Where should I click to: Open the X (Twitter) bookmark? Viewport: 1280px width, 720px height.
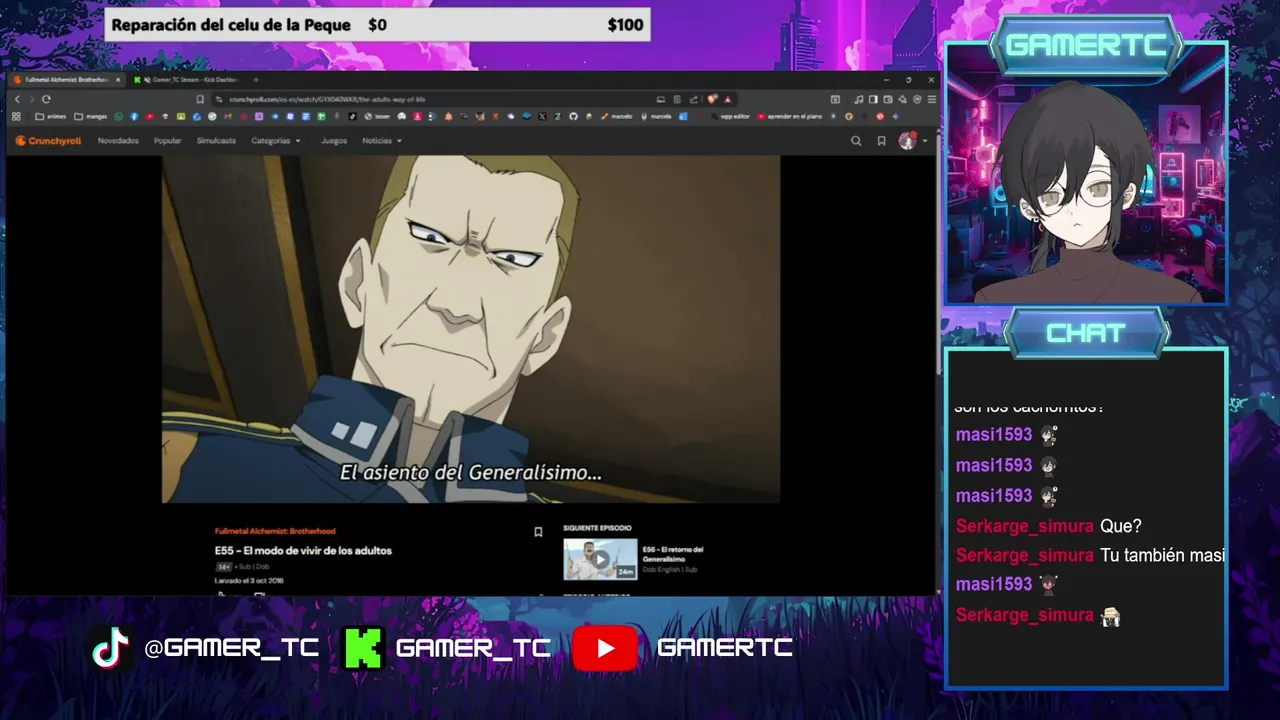tap(542, 116)
